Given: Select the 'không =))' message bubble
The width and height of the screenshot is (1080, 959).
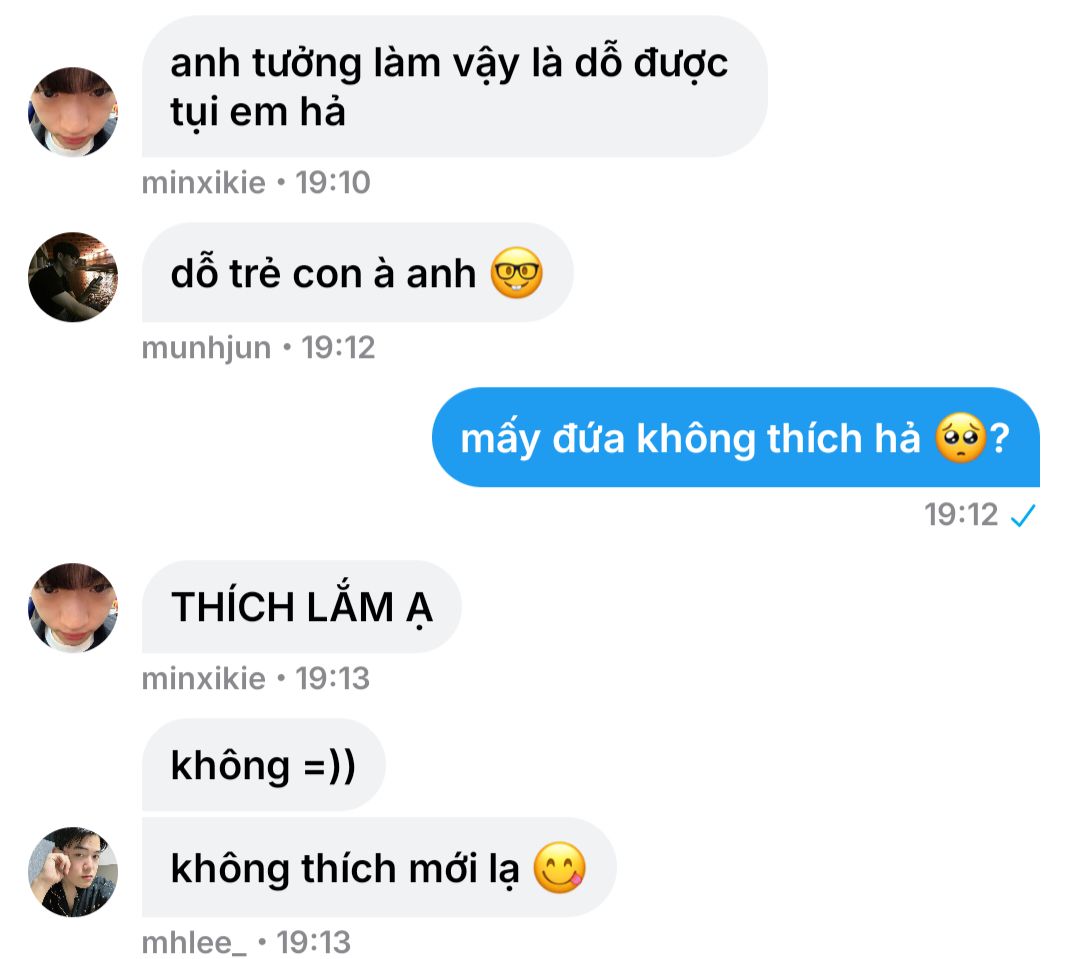Looking at the screenshot, I should pyautogui.click(x=264, y=765).
